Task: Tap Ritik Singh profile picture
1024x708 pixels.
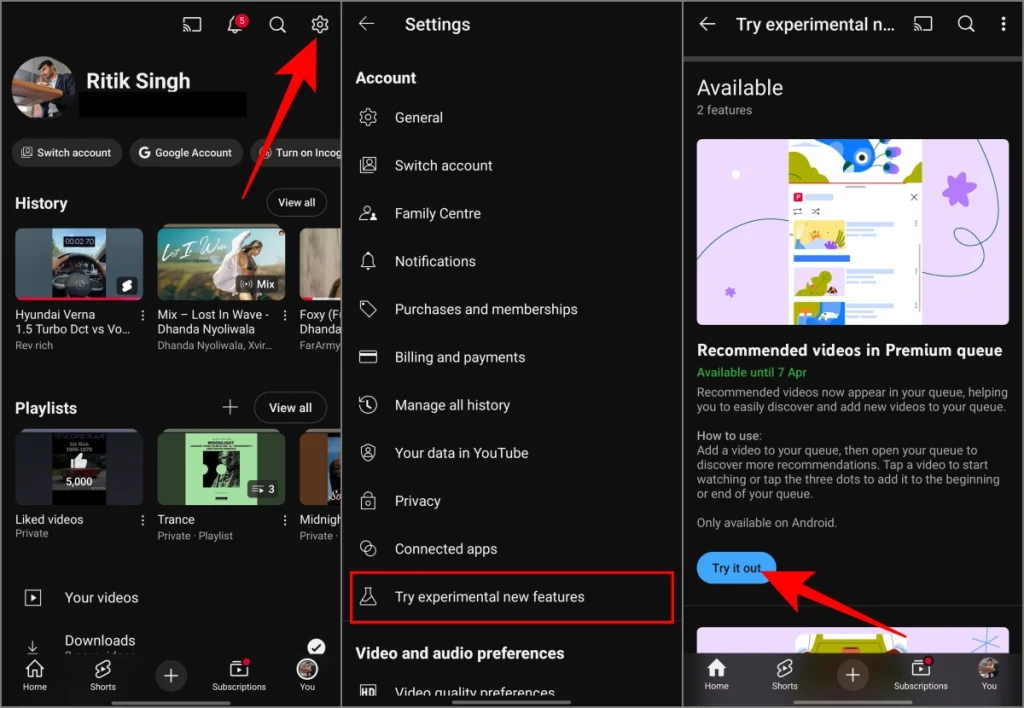Action: coord(43,88)
